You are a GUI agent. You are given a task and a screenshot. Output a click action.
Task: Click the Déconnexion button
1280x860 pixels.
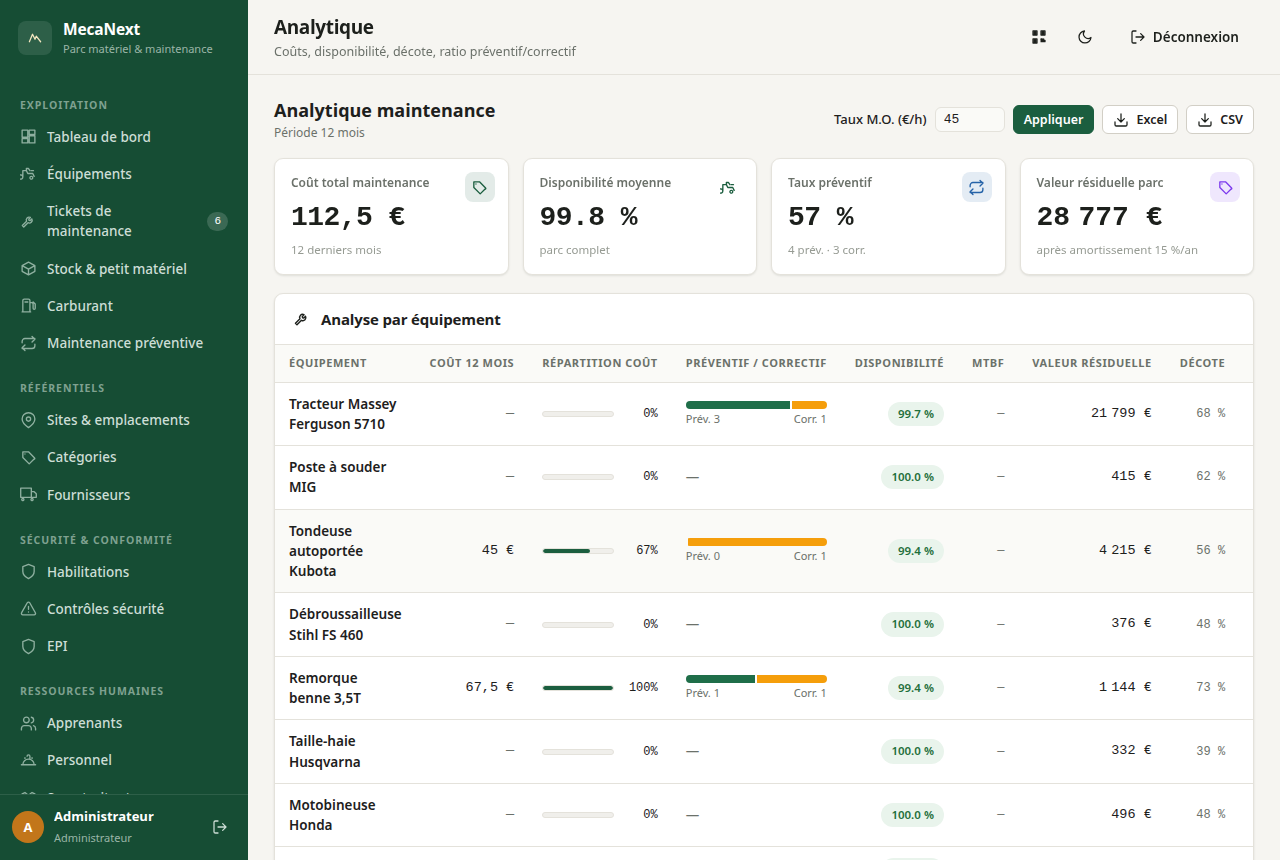pyautogui.click(x=1185, y=37)
